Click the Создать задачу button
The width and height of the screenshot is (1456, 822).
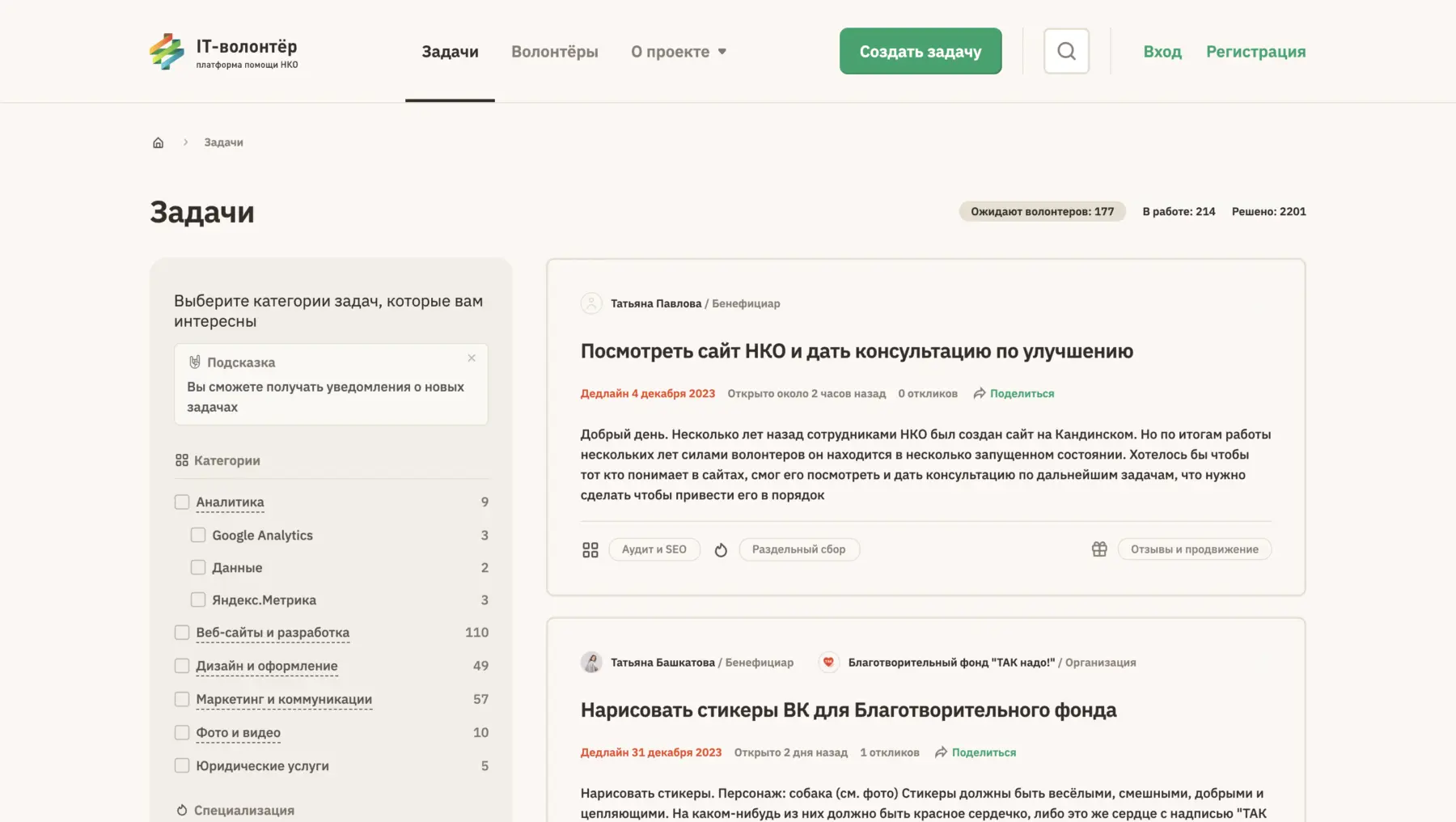(921, 51)
